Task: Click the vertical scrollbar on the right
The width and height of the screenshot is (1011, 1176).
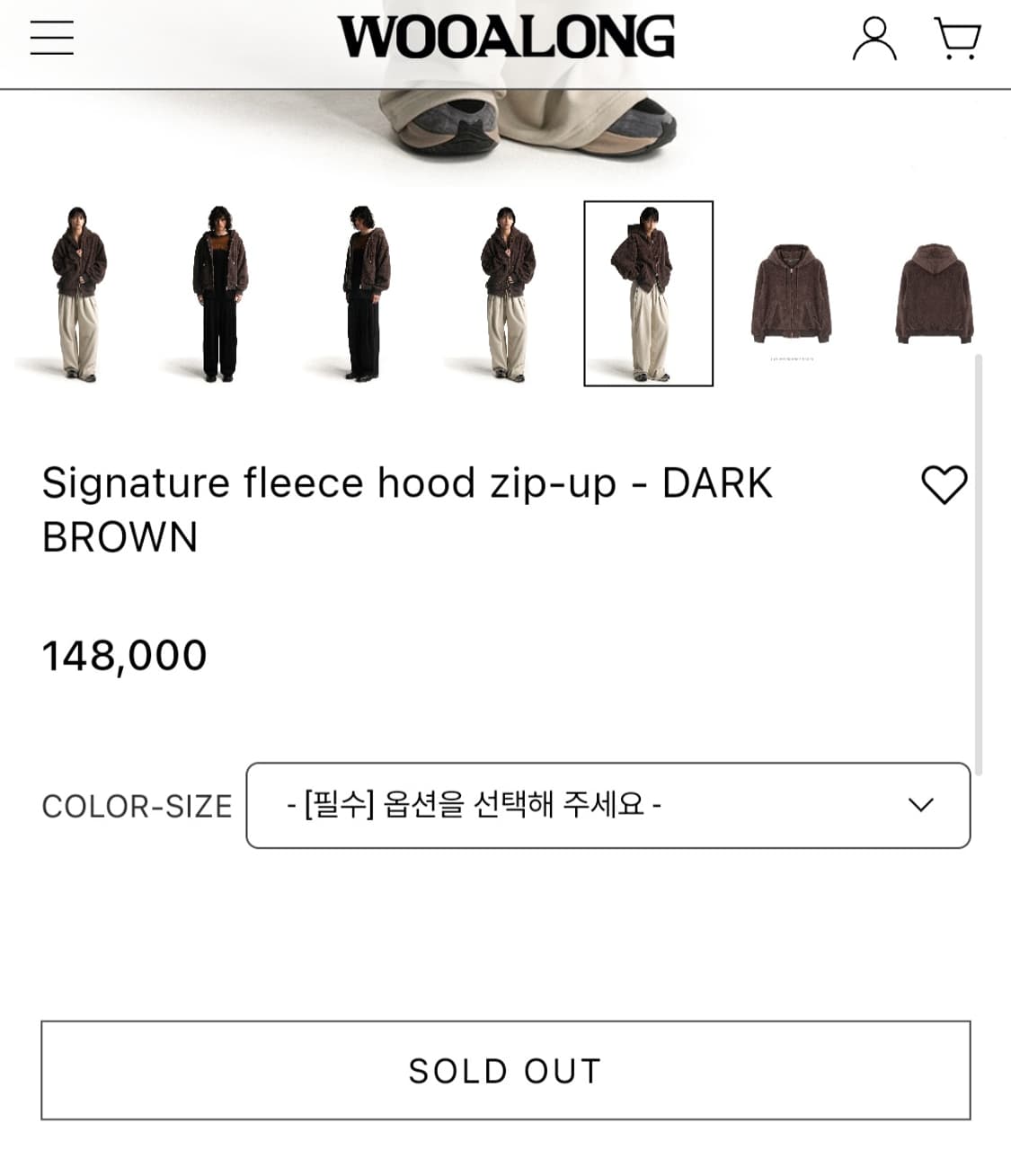Action: point(978,564)
